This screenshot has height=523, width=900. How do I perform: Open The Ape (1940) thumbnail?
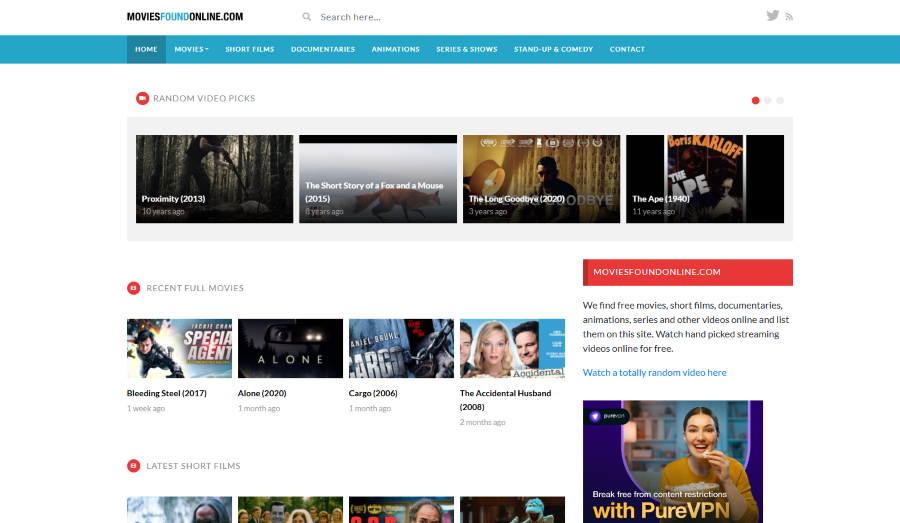click(705, 179)
